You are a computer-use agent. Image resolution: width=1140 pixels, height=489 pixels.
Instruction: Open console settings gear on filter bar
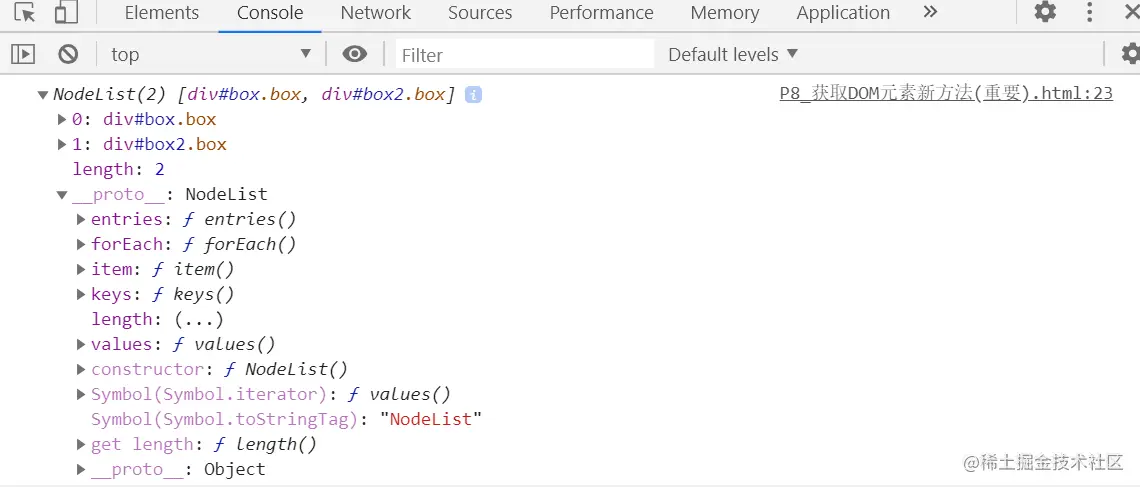[1130, 54]
